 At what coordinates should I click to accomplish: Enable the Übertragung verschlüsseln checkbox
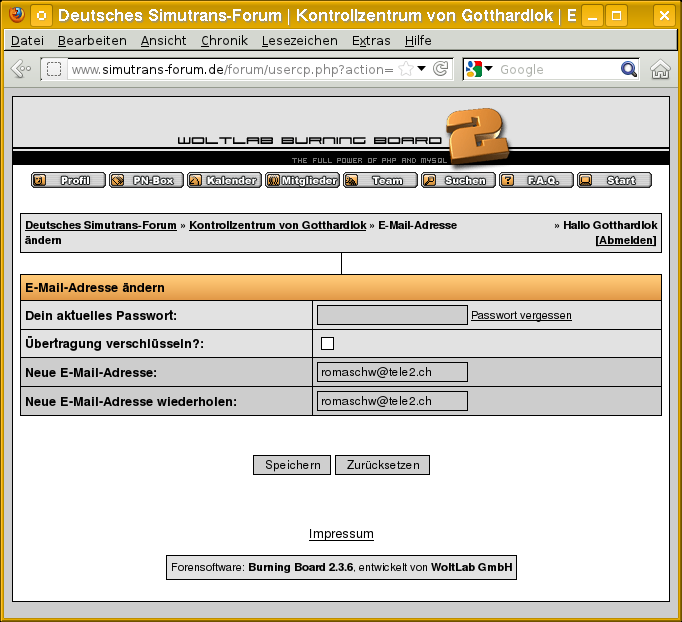pos(327,343)
